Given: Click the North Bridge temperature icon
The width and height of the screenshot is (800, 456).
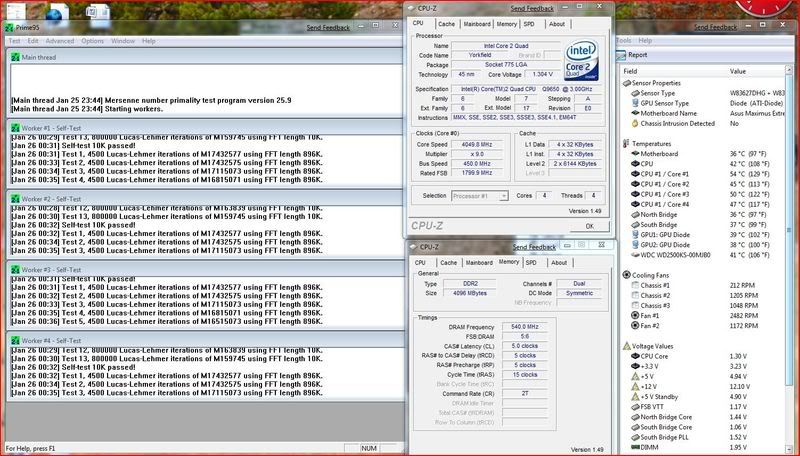Looking at the screenshot, I should (635, 215).
